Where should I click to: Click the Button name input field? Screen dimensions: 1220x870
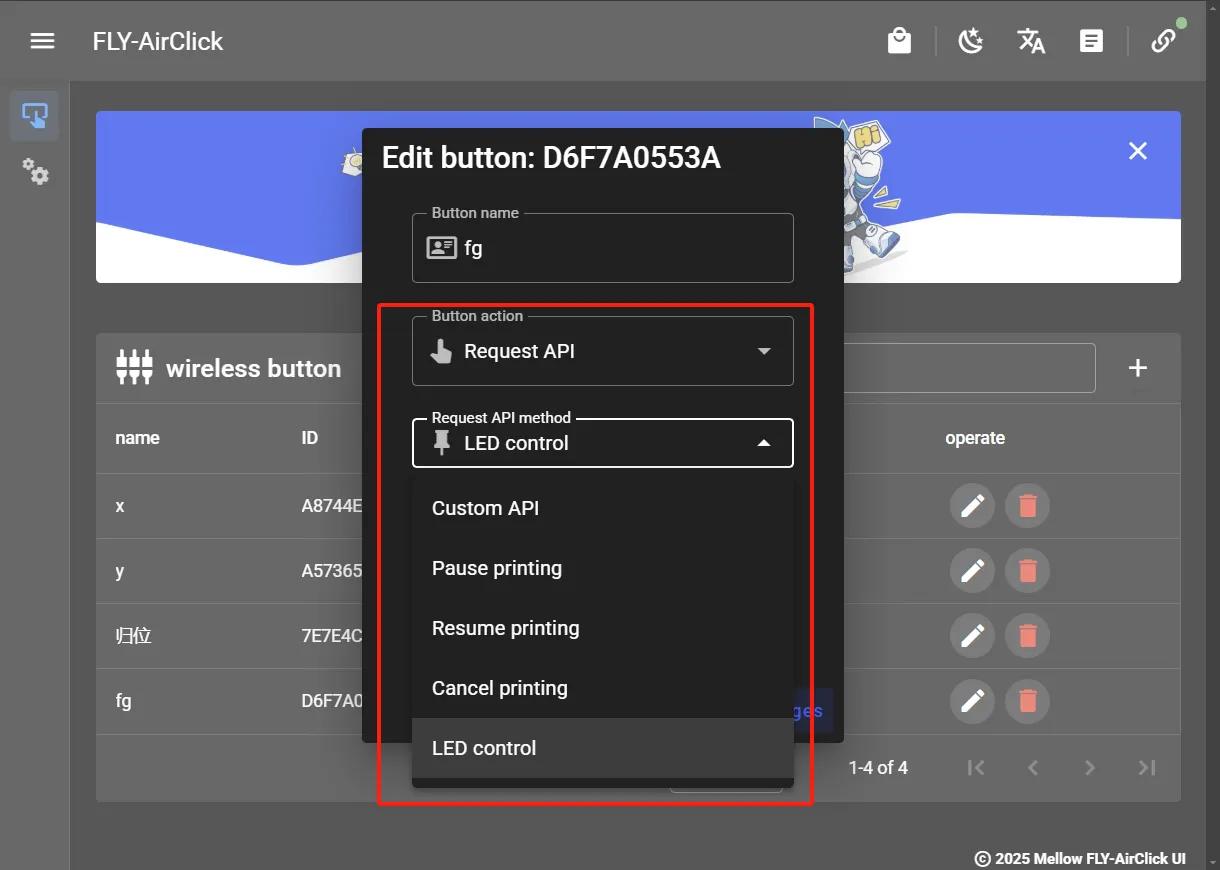(620, 248)
